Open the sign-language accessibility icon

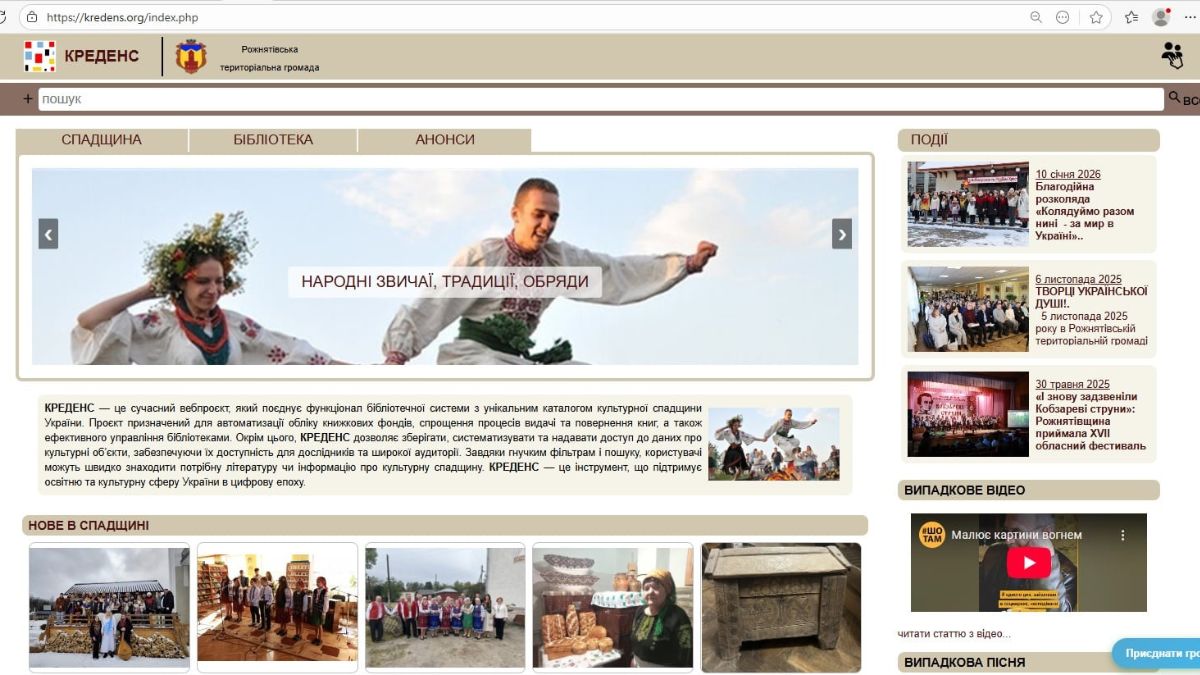tap(1172, 55)
